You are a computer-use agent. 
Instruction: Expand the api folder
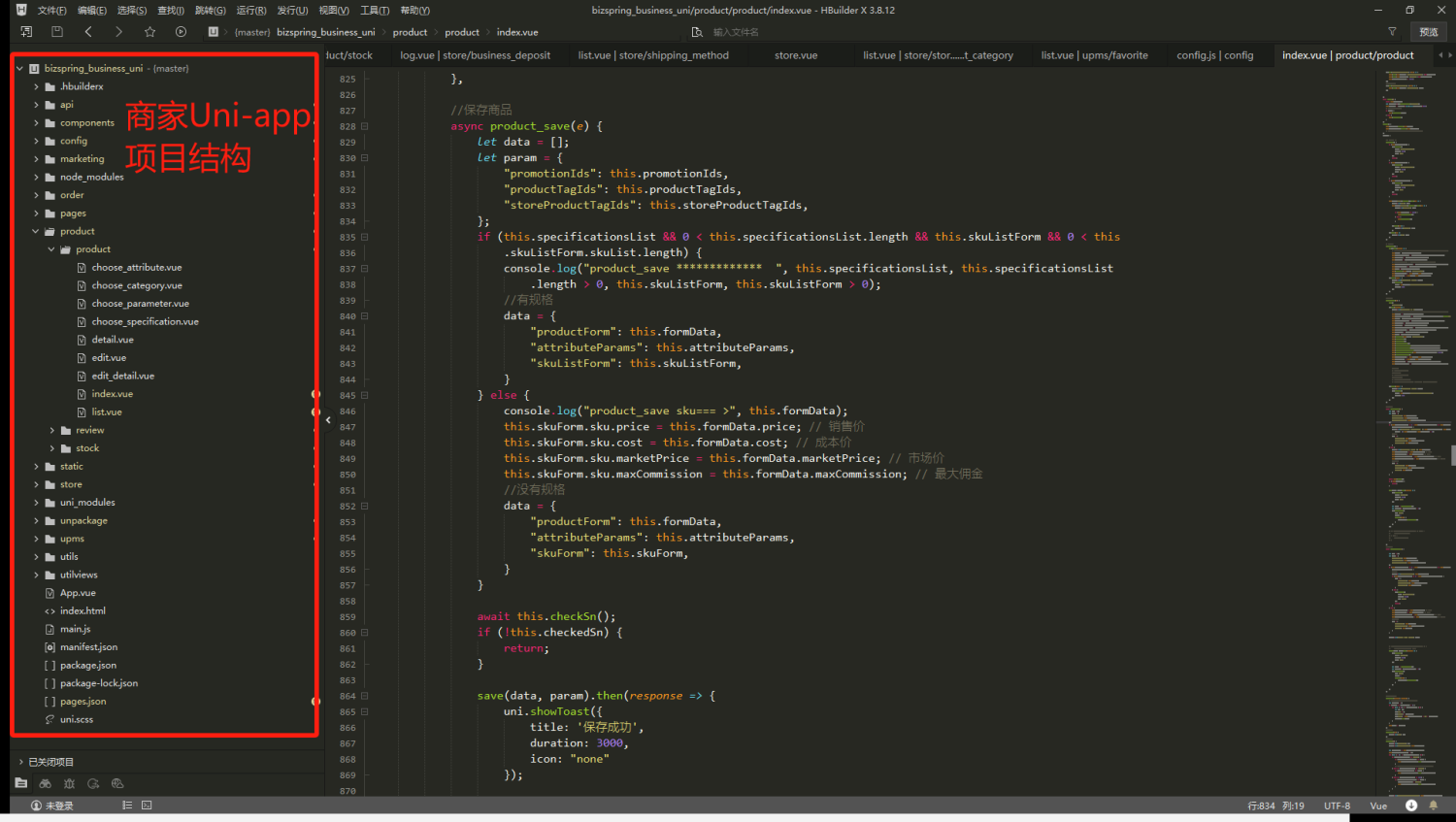pos(36,105)
